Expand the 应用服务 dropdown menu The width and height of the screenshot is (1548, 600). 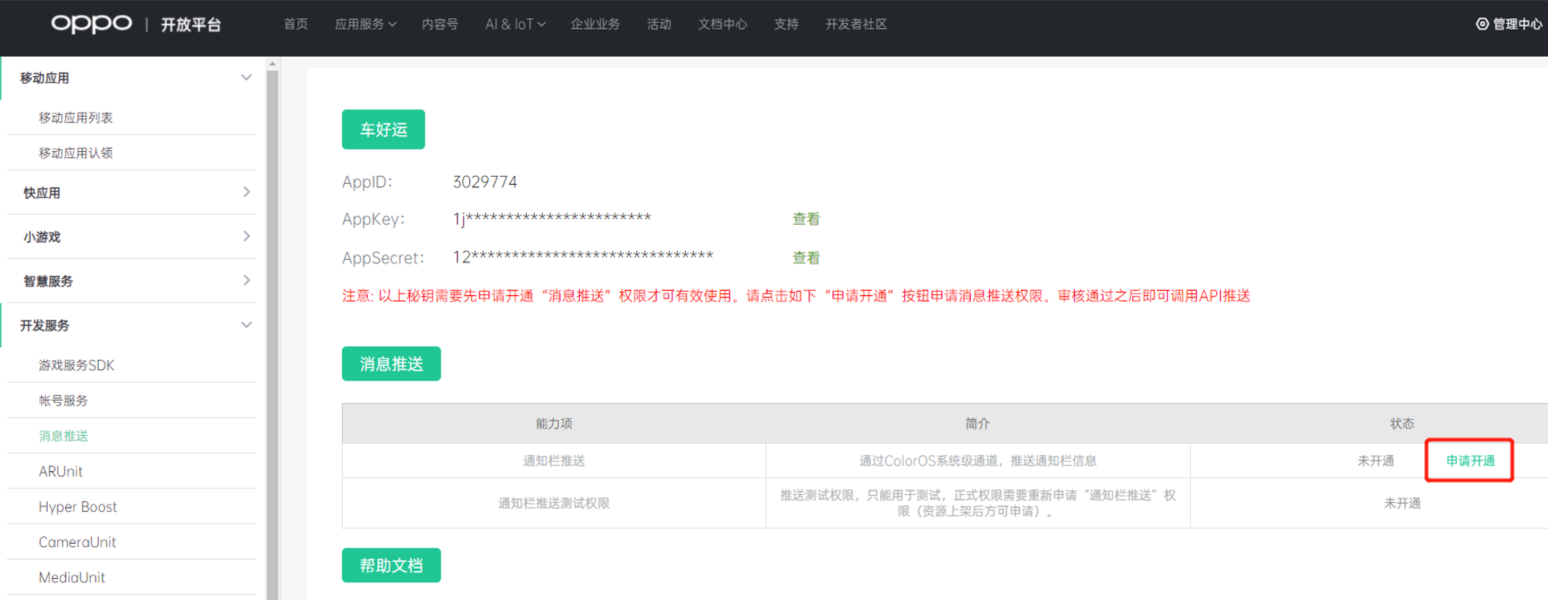[365, 24]
